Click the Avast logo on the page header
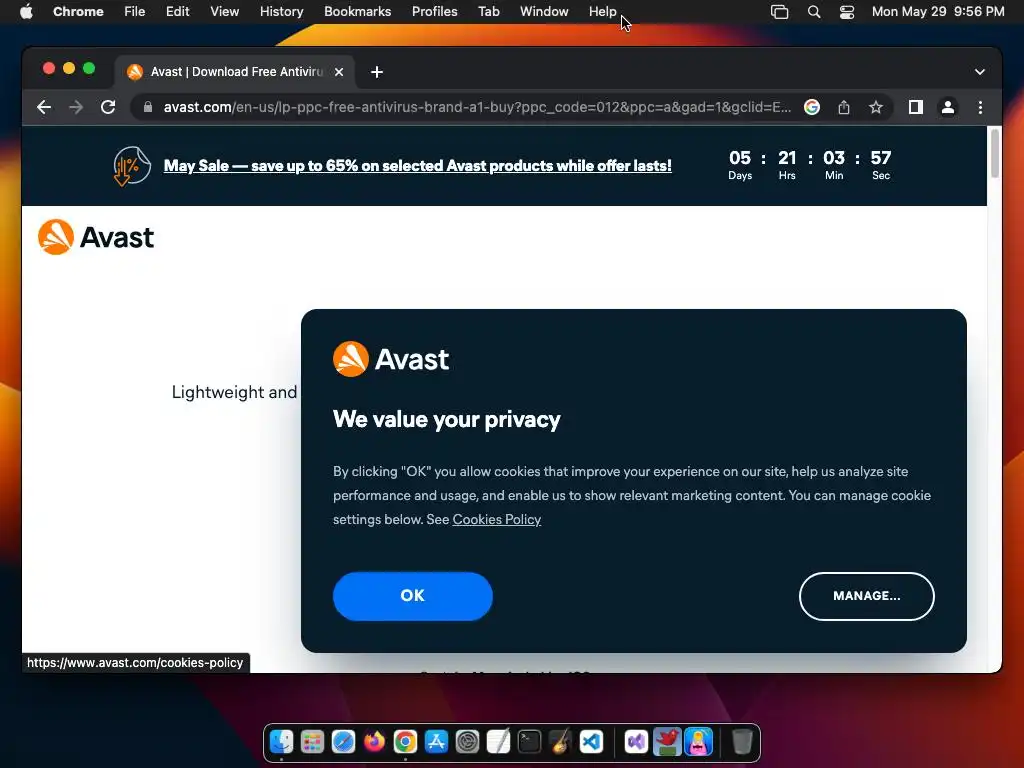The height and width of the screenshot is (768, 1024). coord(96,236)
